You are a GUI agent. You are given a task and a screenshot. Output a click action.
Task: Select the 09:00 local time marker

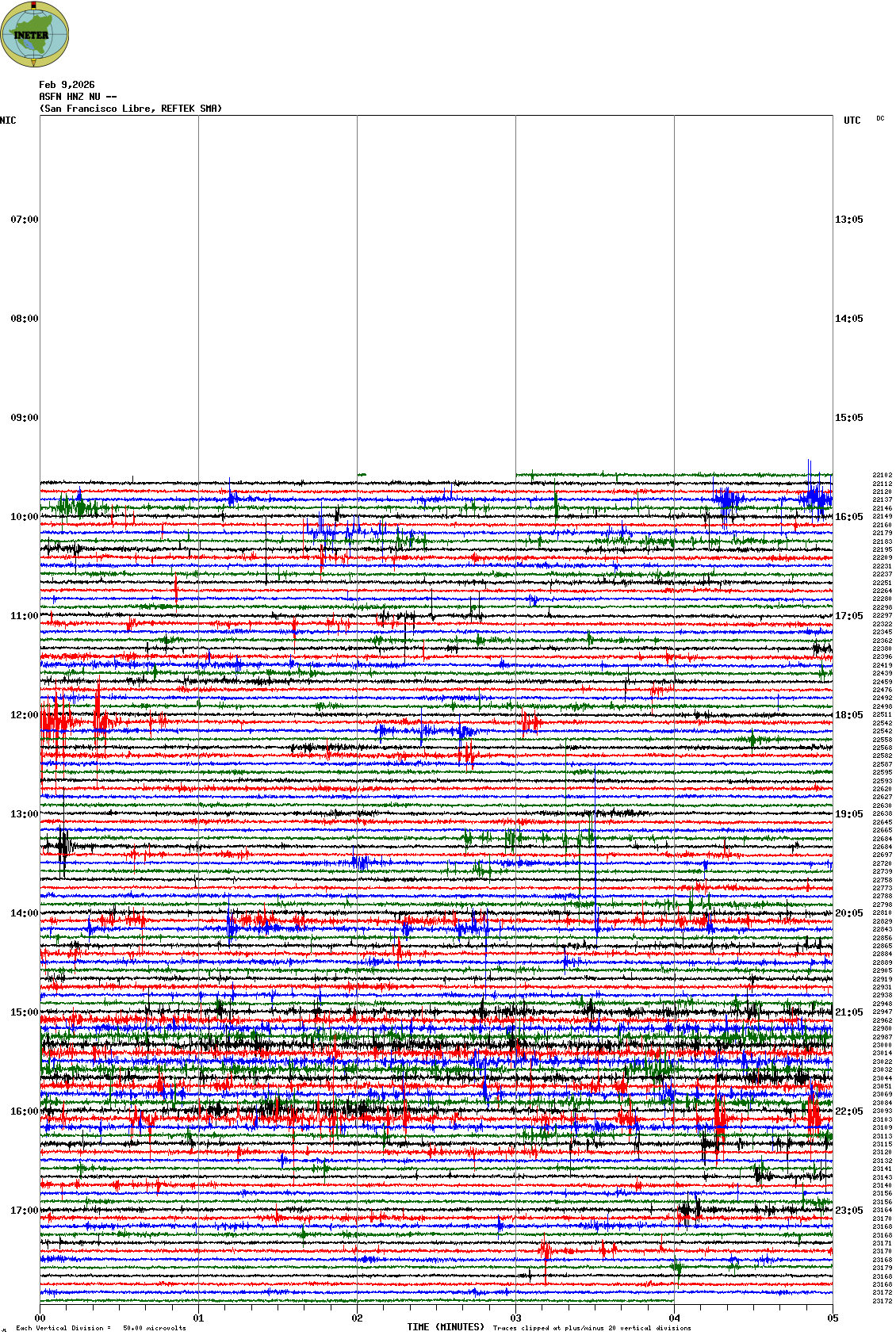(24, 418)
